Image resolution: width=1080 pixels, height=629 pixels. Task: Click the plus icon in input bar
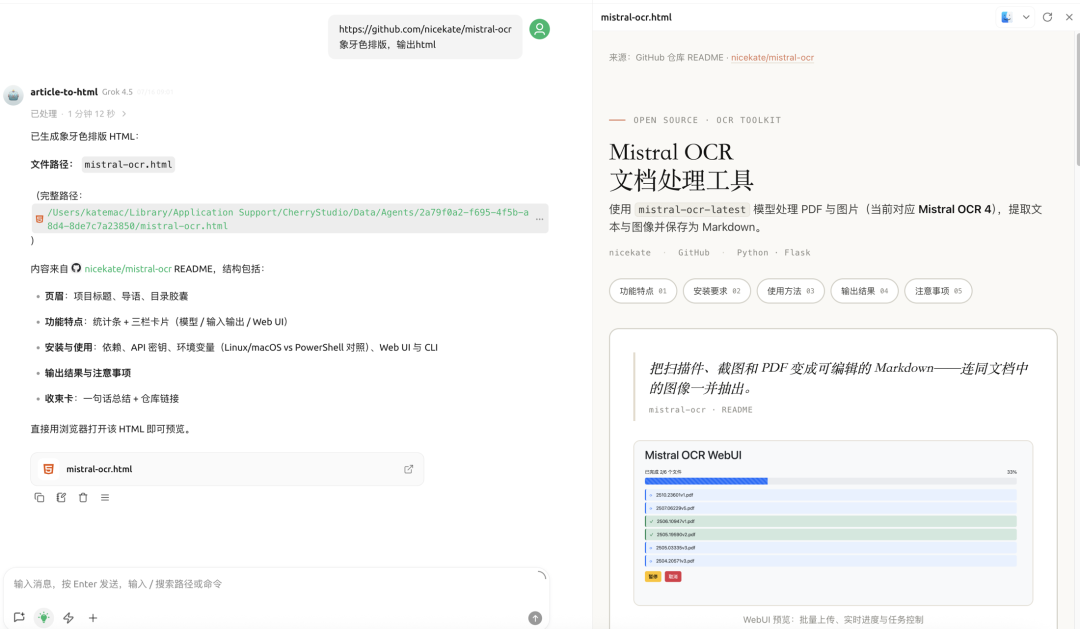point(93,618)
